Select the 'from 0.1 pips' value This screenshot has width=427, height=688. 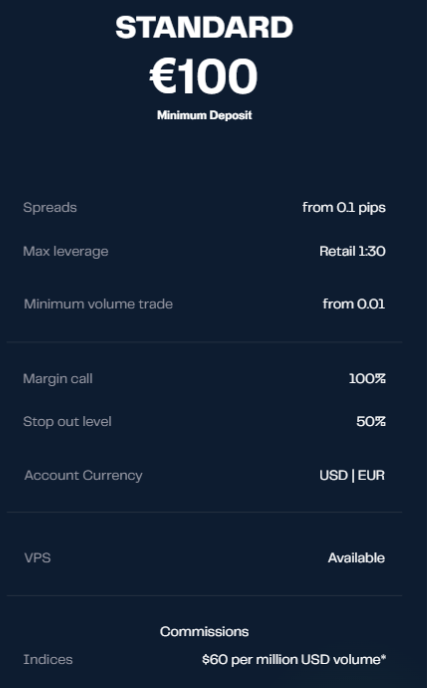point(344,208)
